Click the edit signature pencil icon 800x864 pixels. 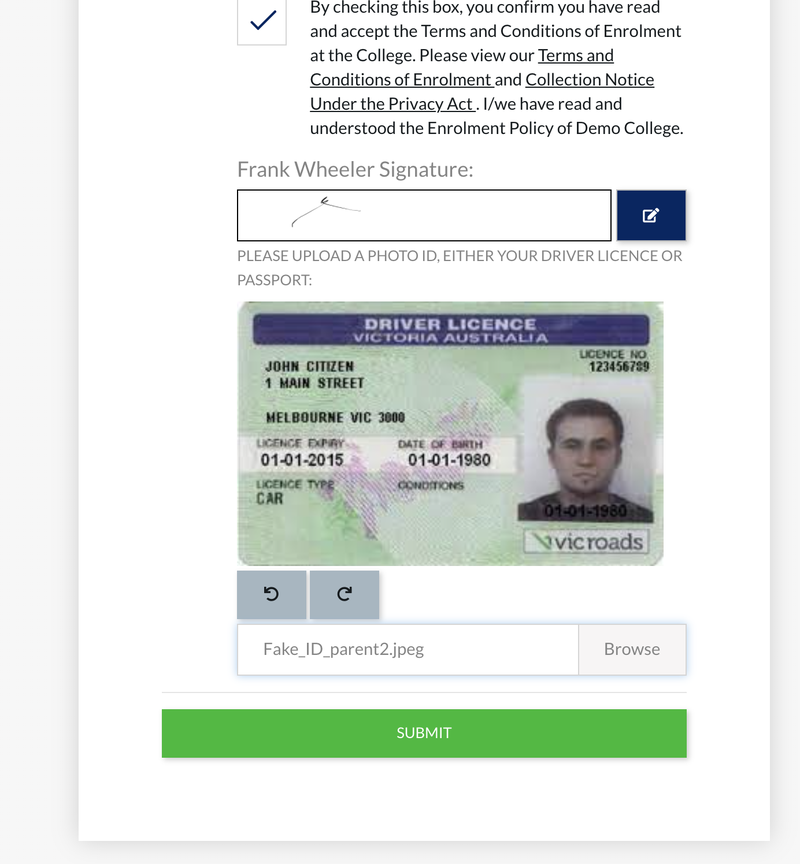[651, 215]
